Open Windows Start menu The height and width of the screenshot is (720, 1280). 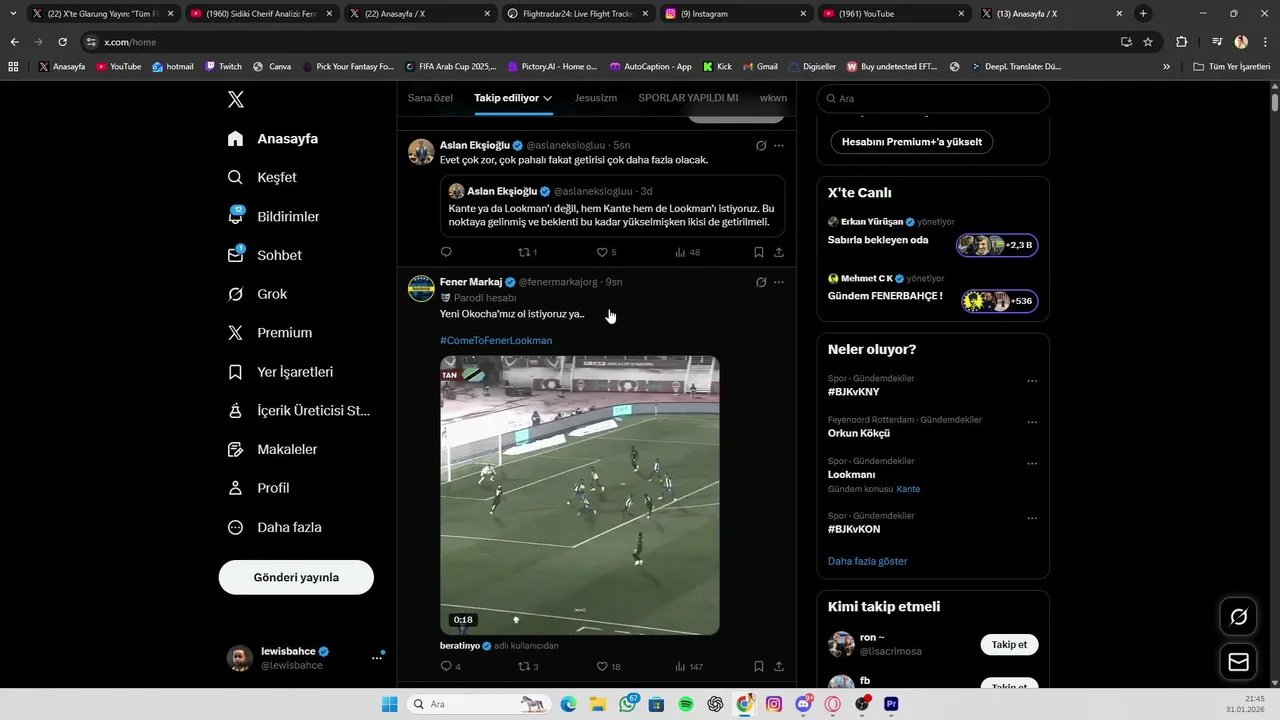(x=390, y=704)
